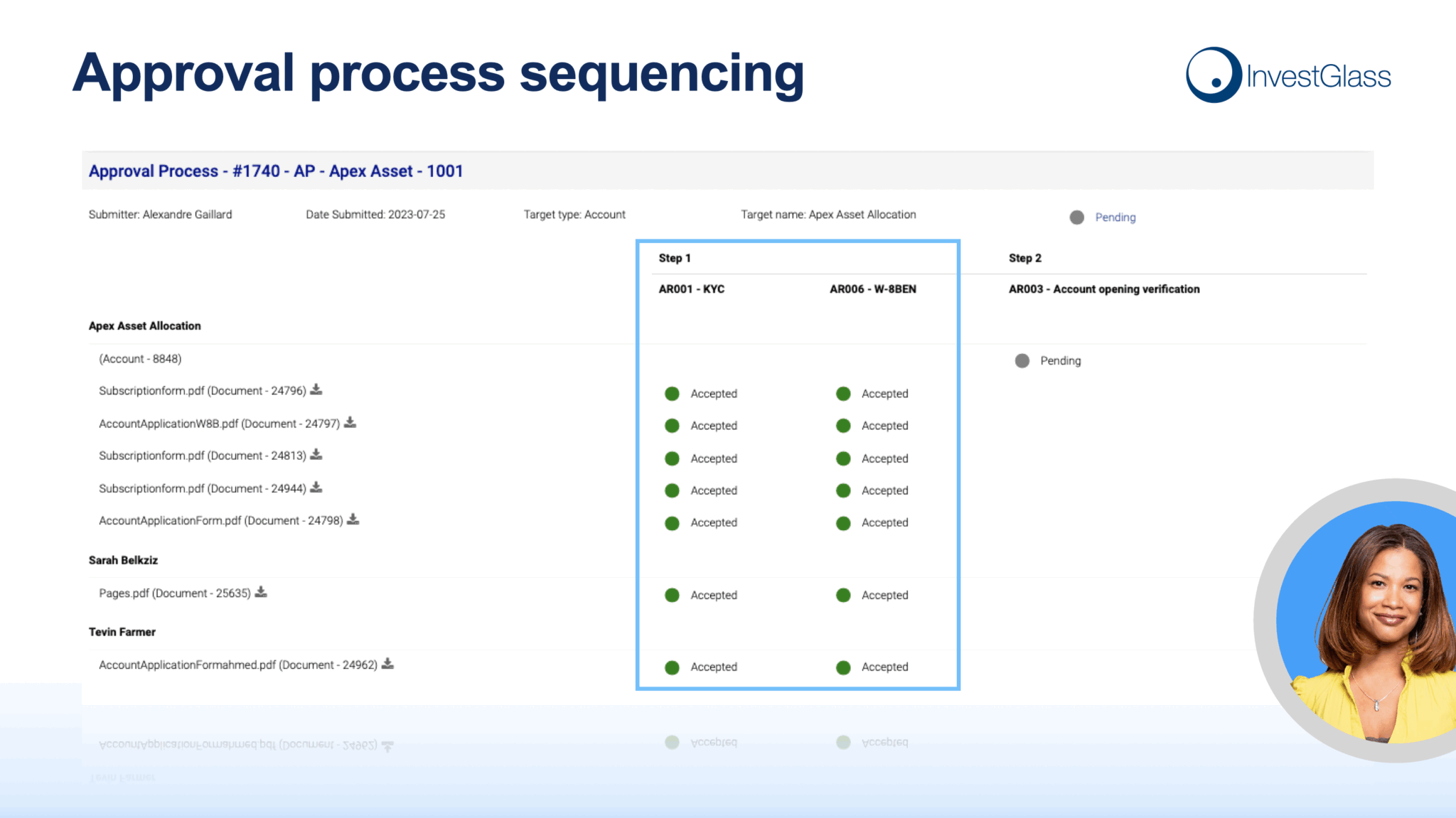Download AccountApplicationFormahmed.pdf Document 24962

387,663
